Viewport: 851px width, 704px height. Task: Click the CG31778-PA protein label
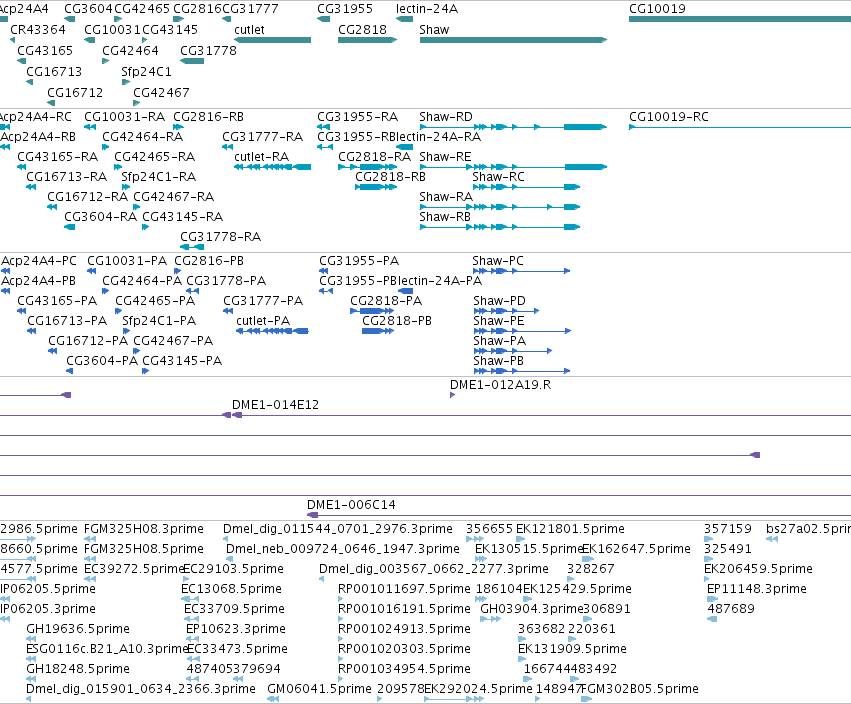(x=226, y=281)
